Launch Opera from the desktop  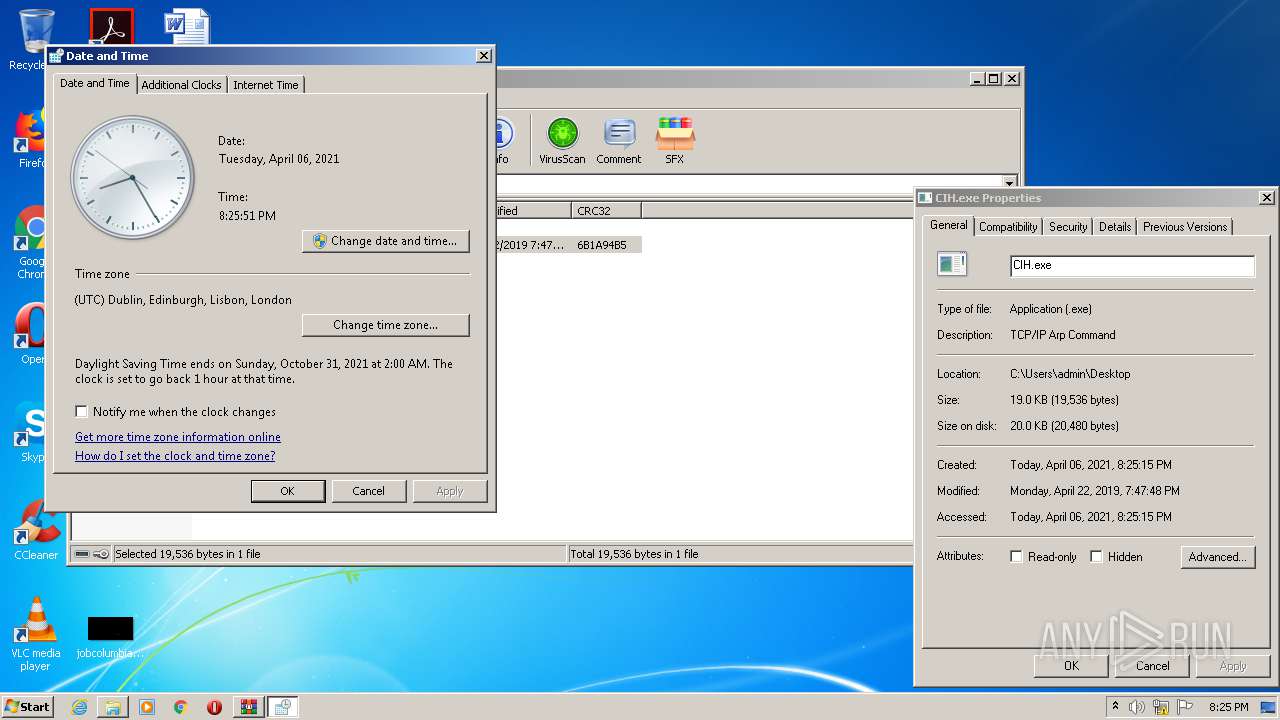point(30,332)
